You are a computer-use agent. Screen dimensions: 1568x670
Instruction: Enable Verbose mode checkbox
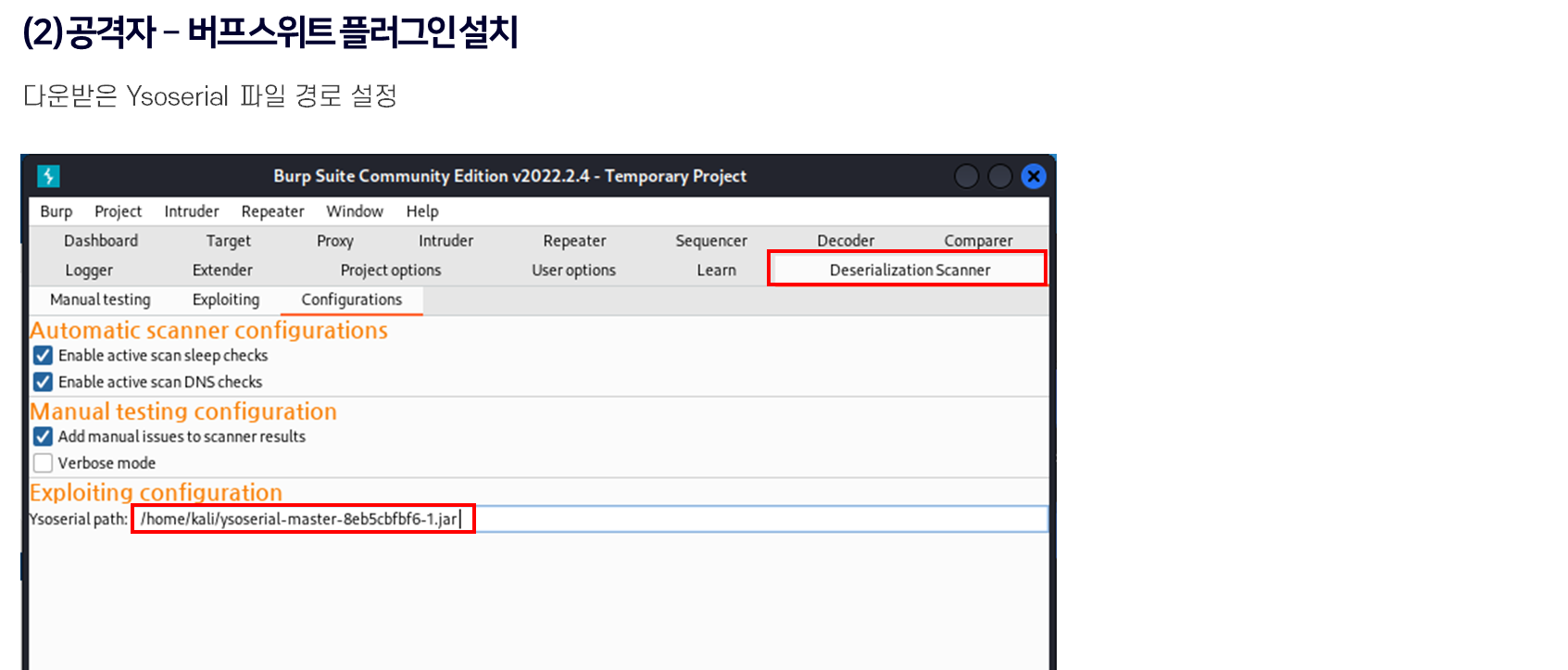(x=43, y=462)
